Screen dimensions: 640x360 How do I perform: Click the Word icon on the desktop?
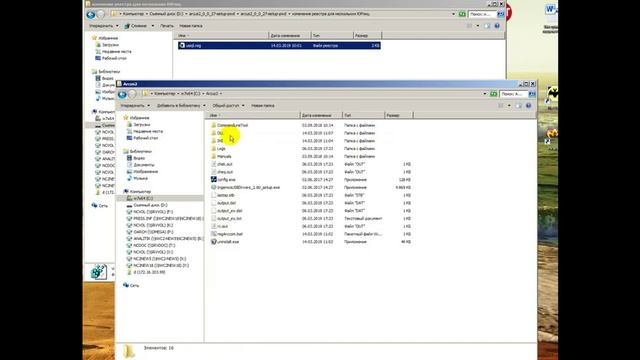551,9
